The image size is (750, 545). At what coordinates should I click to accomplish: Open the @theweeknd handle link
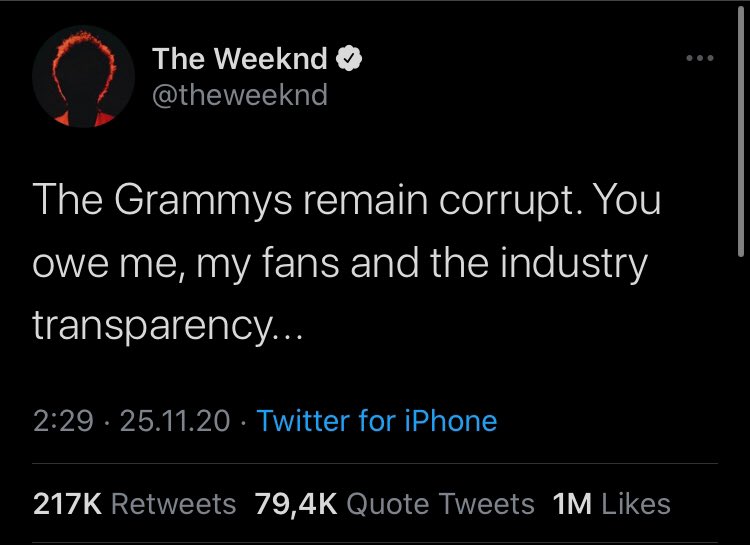point(239,95)
